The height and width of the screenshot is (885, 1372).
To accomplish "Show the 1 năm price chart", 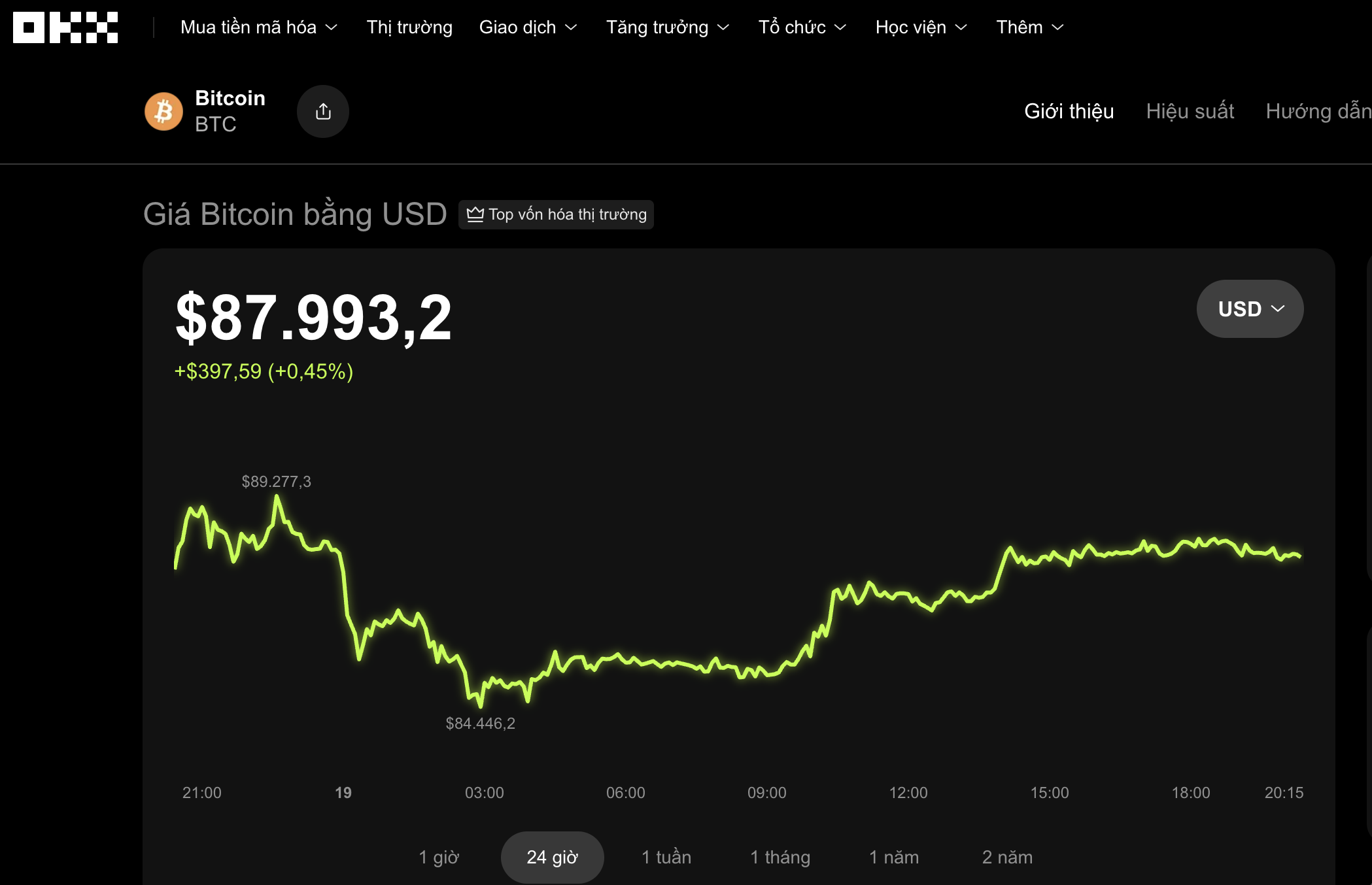I will click(x=893, y=857).
